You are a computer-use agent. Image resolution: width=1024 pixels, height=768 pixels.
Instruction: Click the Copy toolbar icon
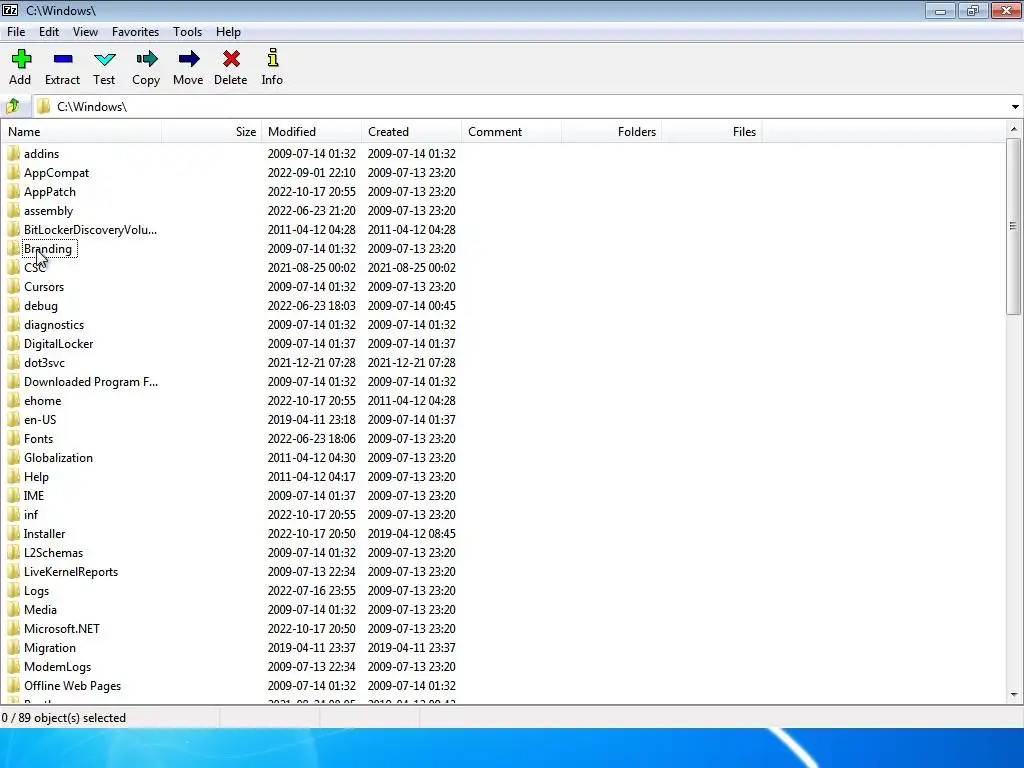click(146, 59)
